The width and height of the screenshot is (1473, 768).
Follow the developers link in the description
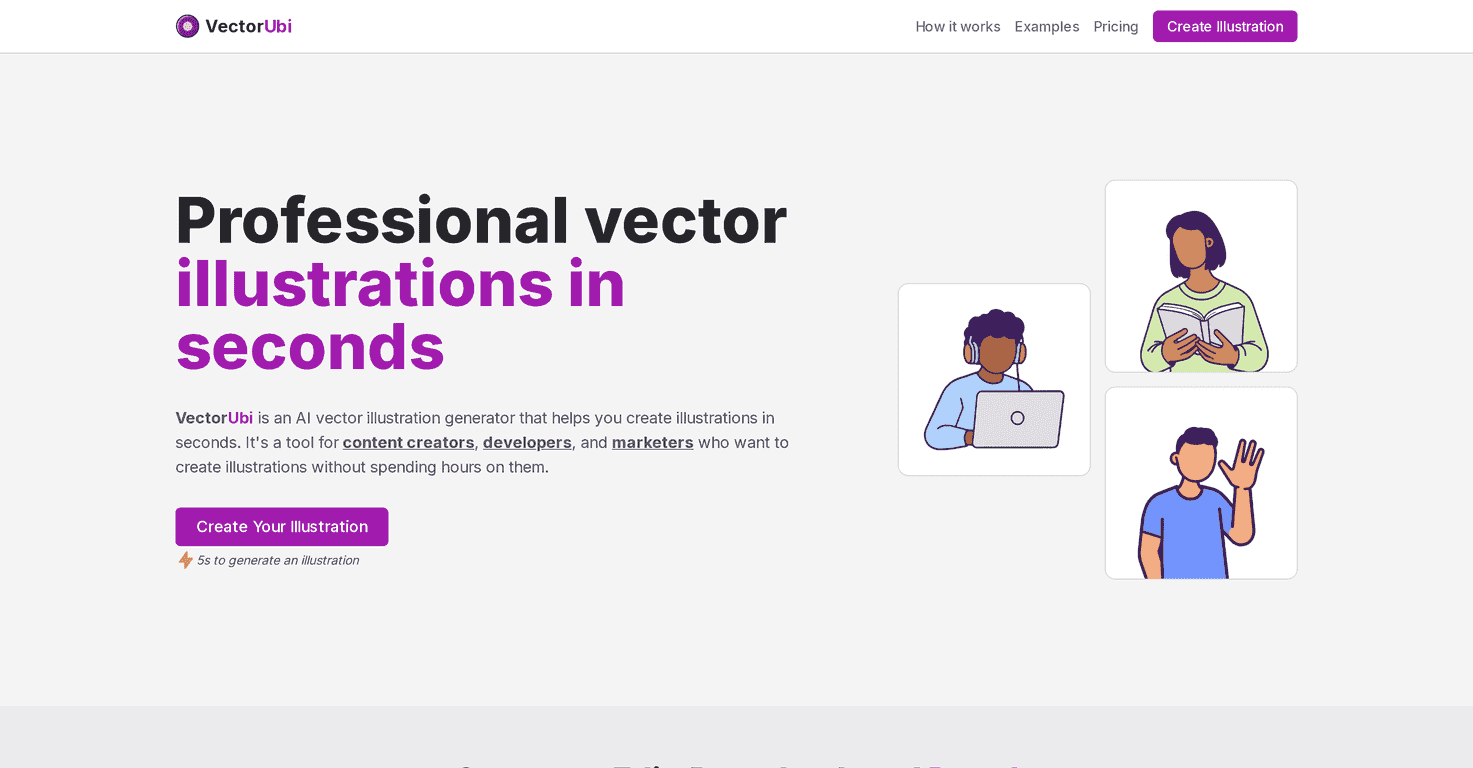(x=527, y=442)
